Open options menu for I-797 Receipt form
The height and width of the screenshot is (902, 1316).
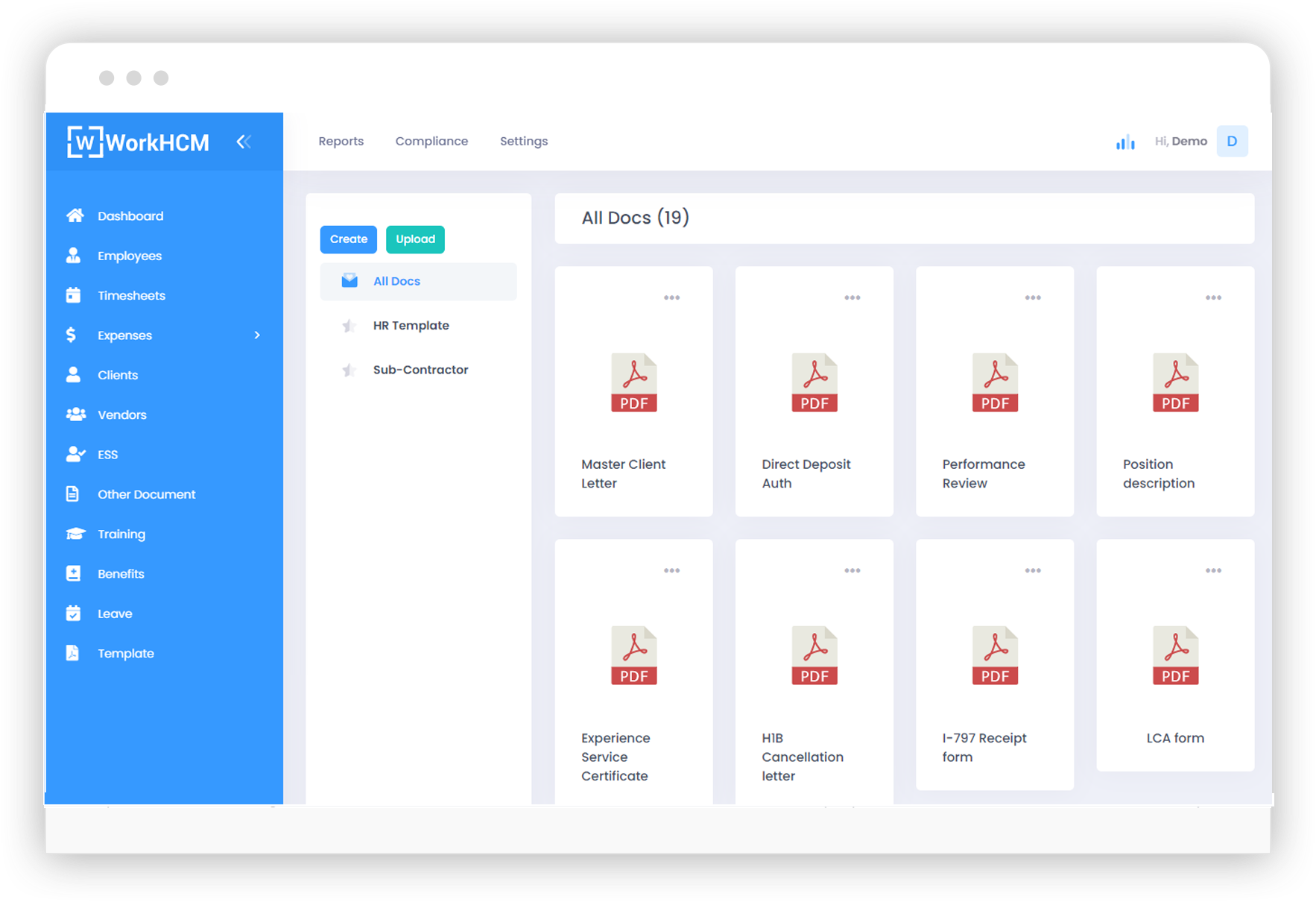tap(1033, 570)
